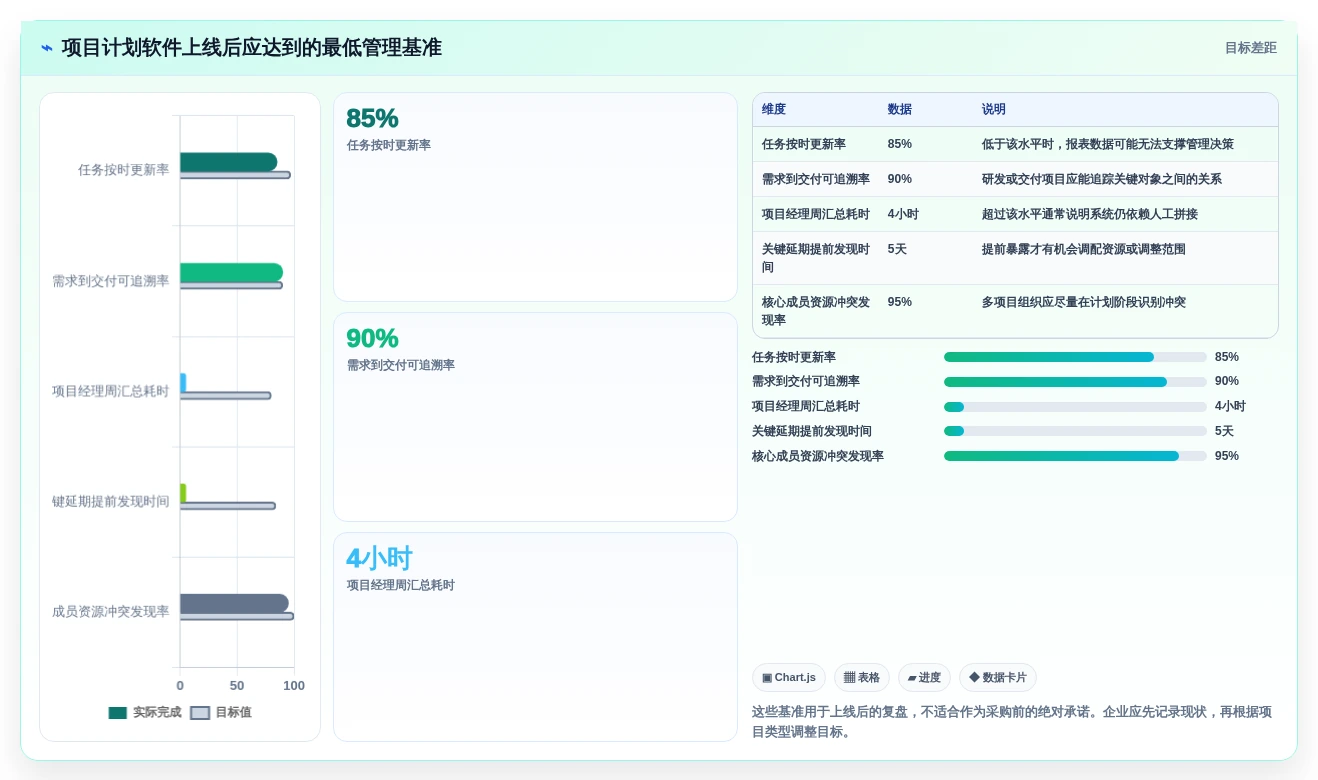Click the 进度 tag chip

click(x=924, y=678)
